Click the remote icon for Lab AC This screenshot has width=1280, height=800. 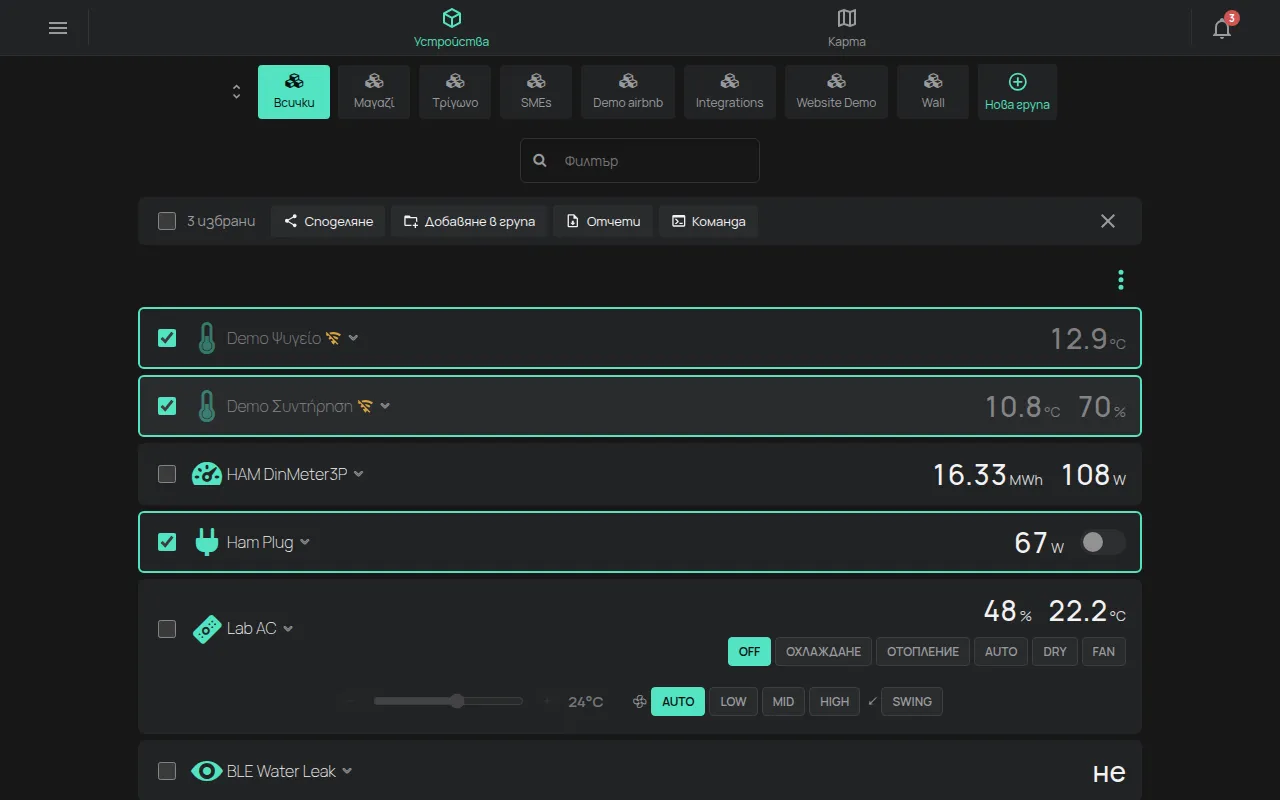(x=206, y=629)
